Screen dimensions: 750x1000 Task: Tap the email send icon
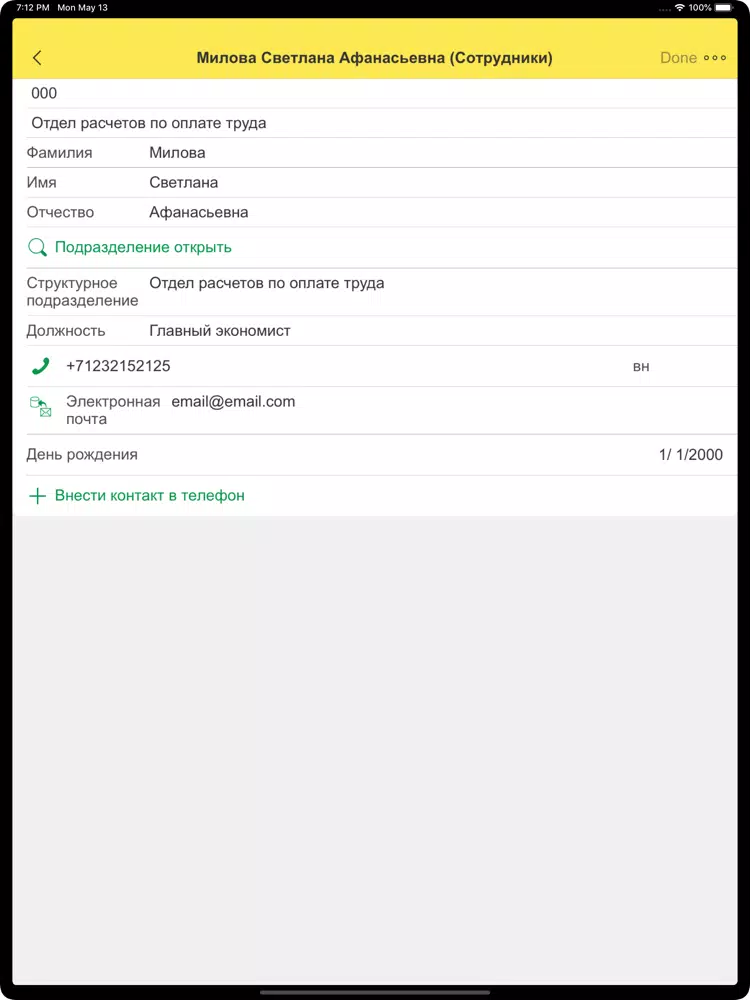click(41, 407)
